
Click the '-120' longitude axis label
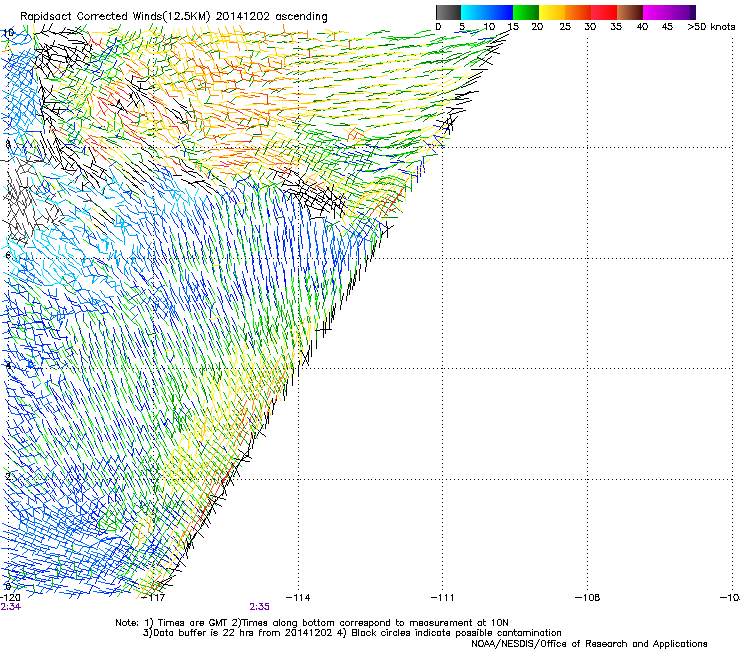pyautogui.click(x=10, y=598)
